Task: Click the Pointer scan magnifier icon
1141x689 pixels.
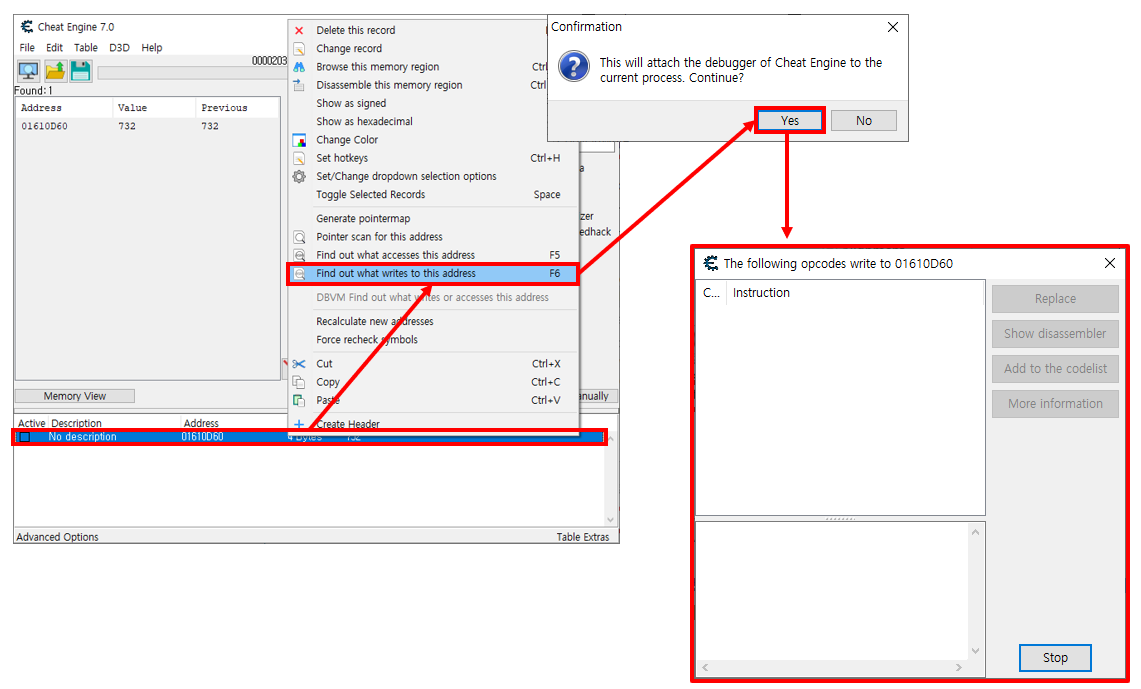Action: pos(299,237)
